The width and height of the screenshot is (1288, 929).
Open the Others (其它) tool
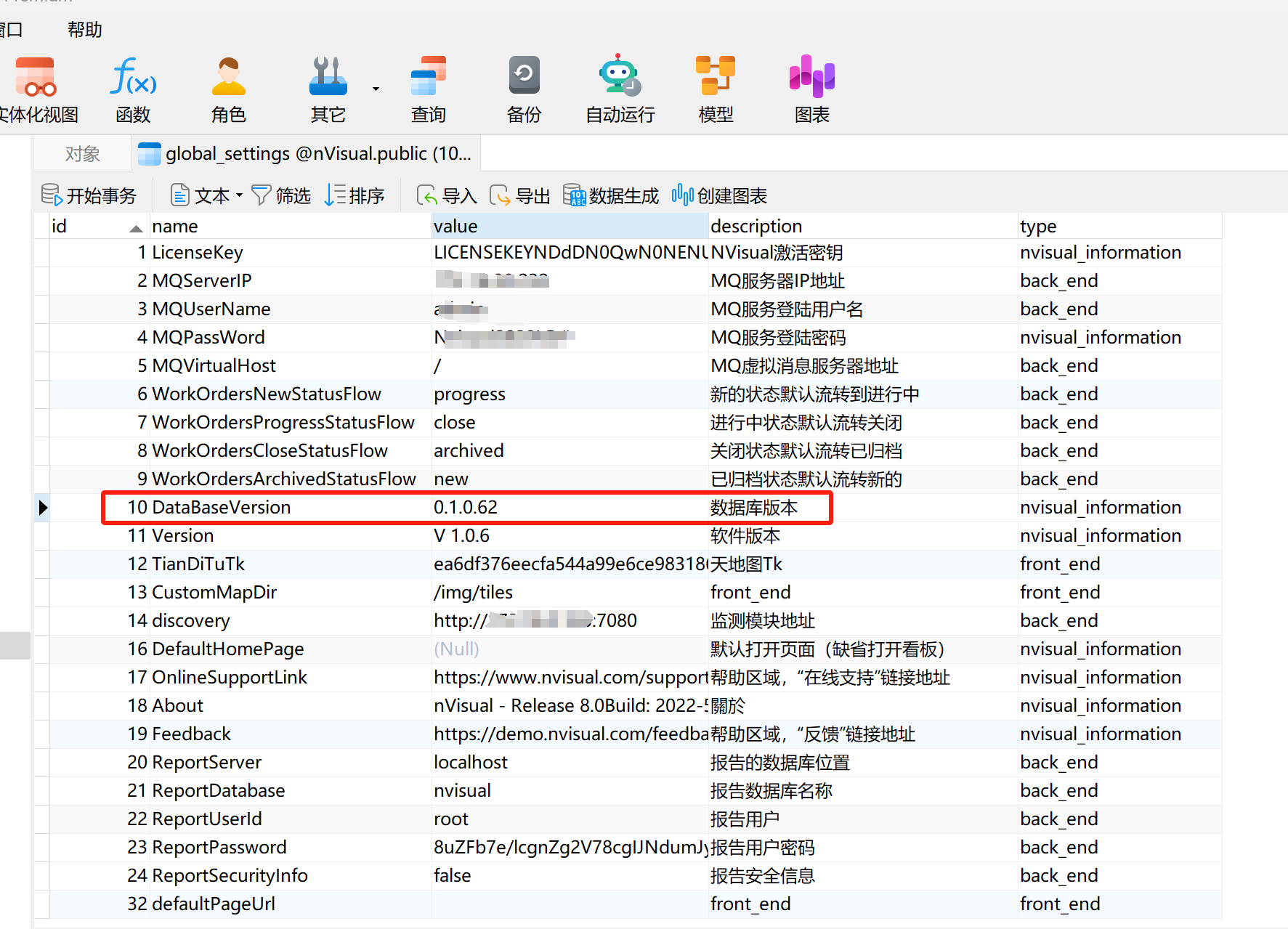pos(328,89)
